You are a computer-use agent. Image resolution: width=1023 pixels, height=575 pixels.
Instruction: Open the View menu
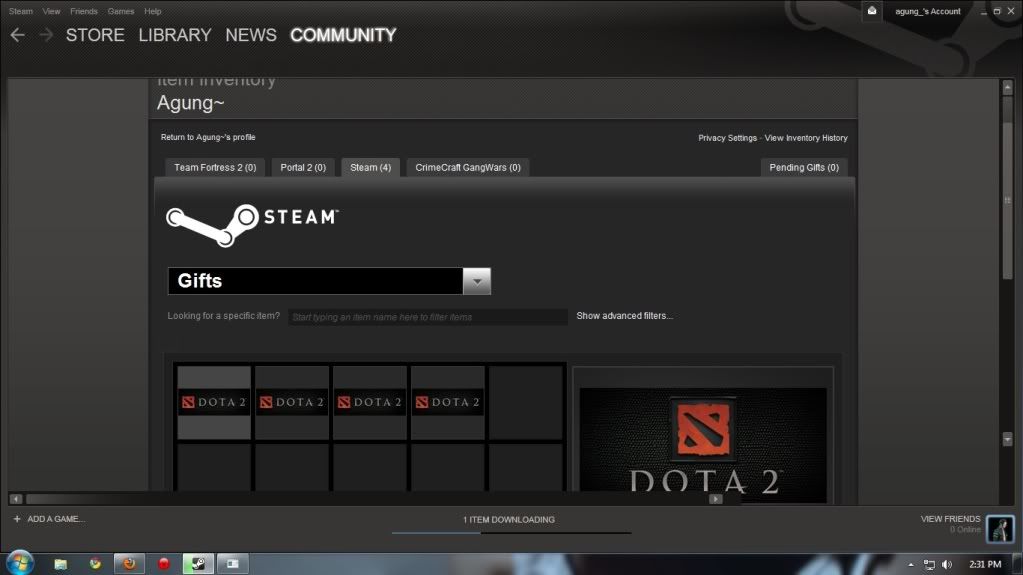tap(51, 11)
